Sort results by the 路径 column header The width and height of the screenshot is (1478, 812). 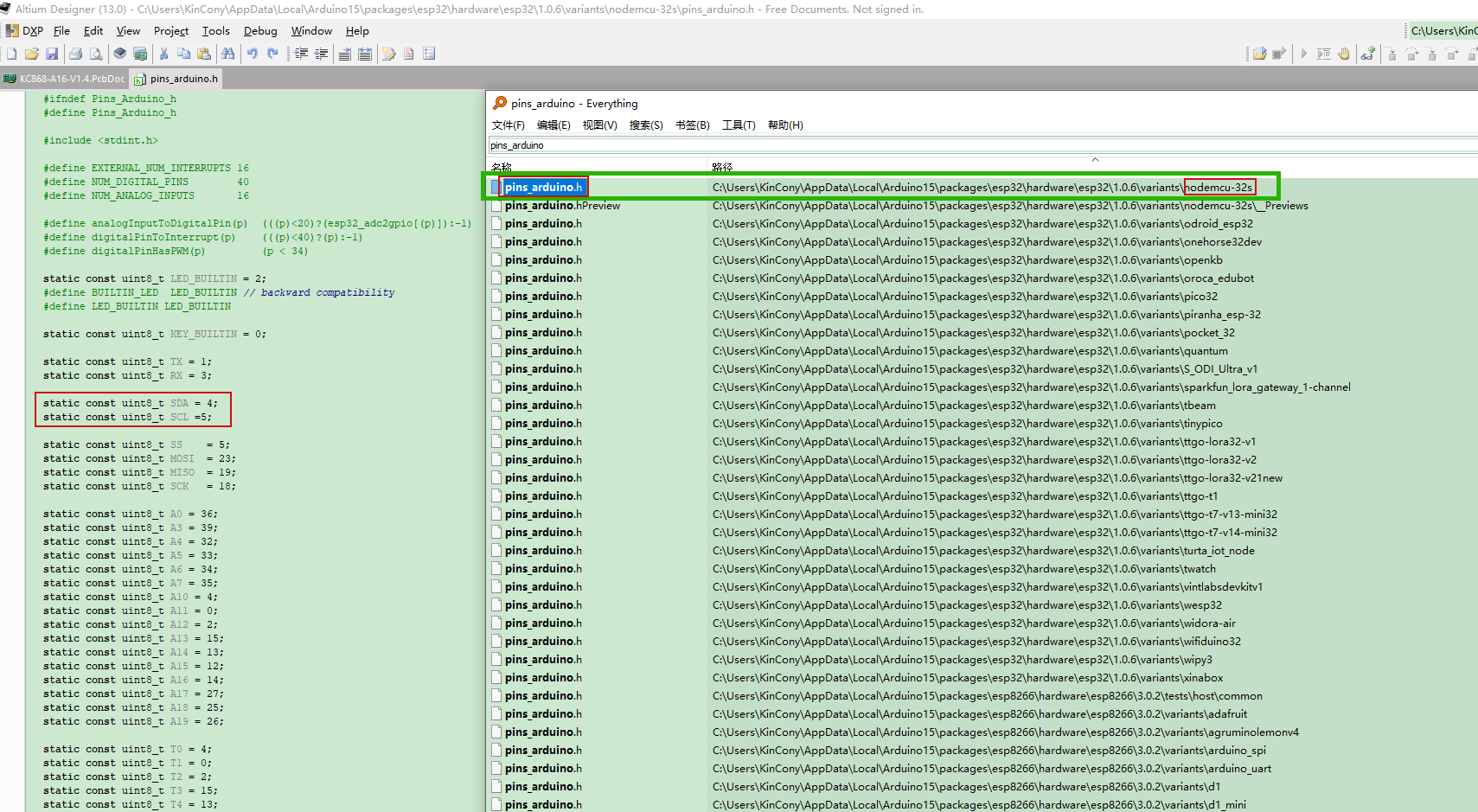click(x=722, y=166)
